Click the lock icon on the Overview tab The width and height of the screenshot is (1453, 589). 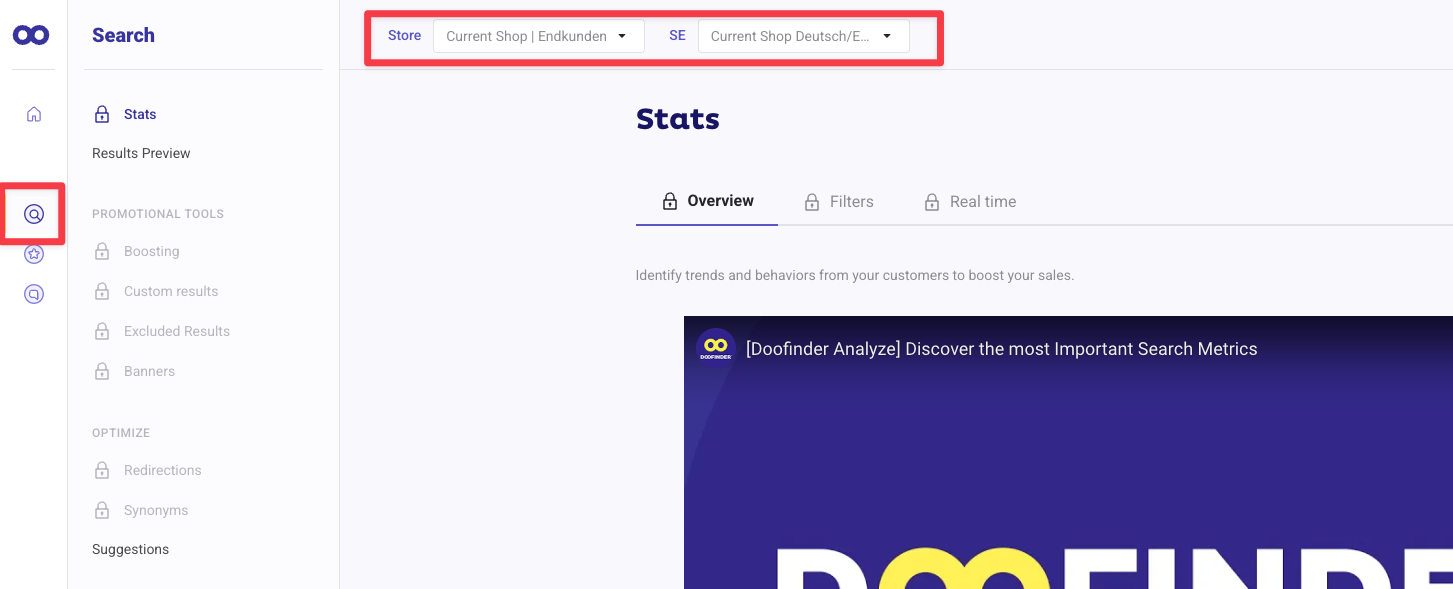click(671, 201)
